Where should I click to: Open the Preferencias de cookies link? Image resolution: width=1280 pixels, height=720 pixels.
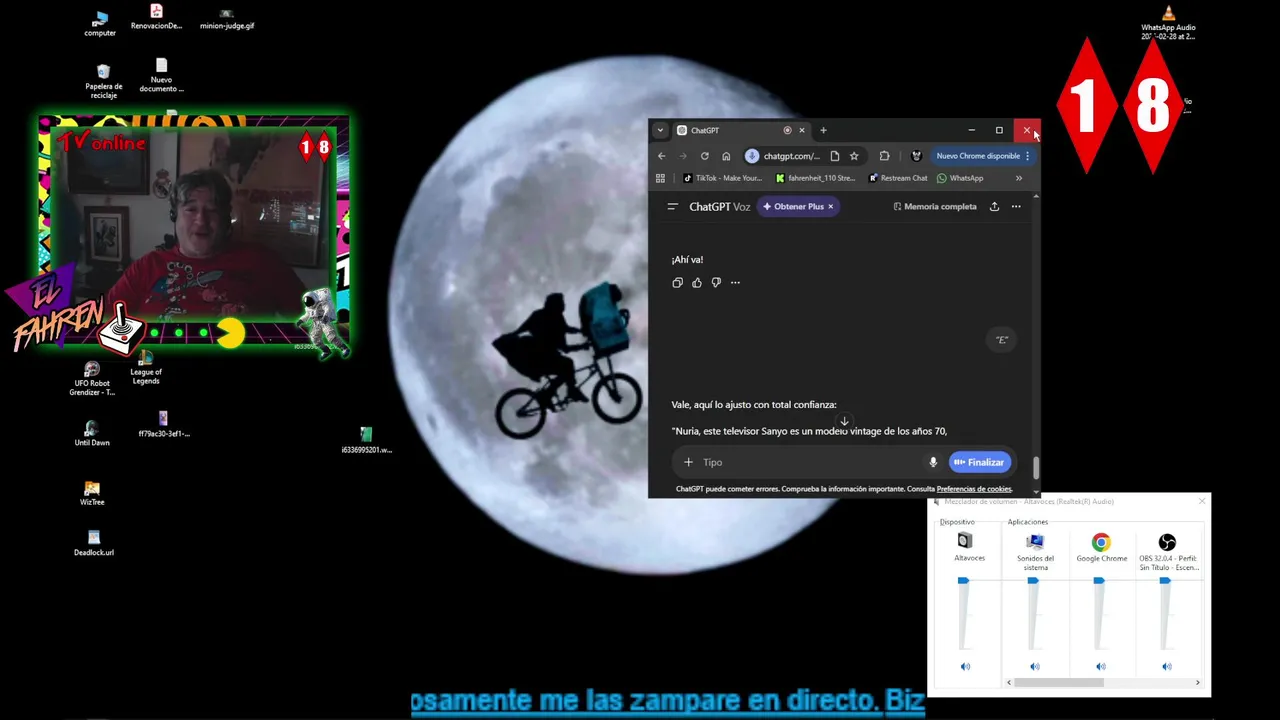[974, 489]
